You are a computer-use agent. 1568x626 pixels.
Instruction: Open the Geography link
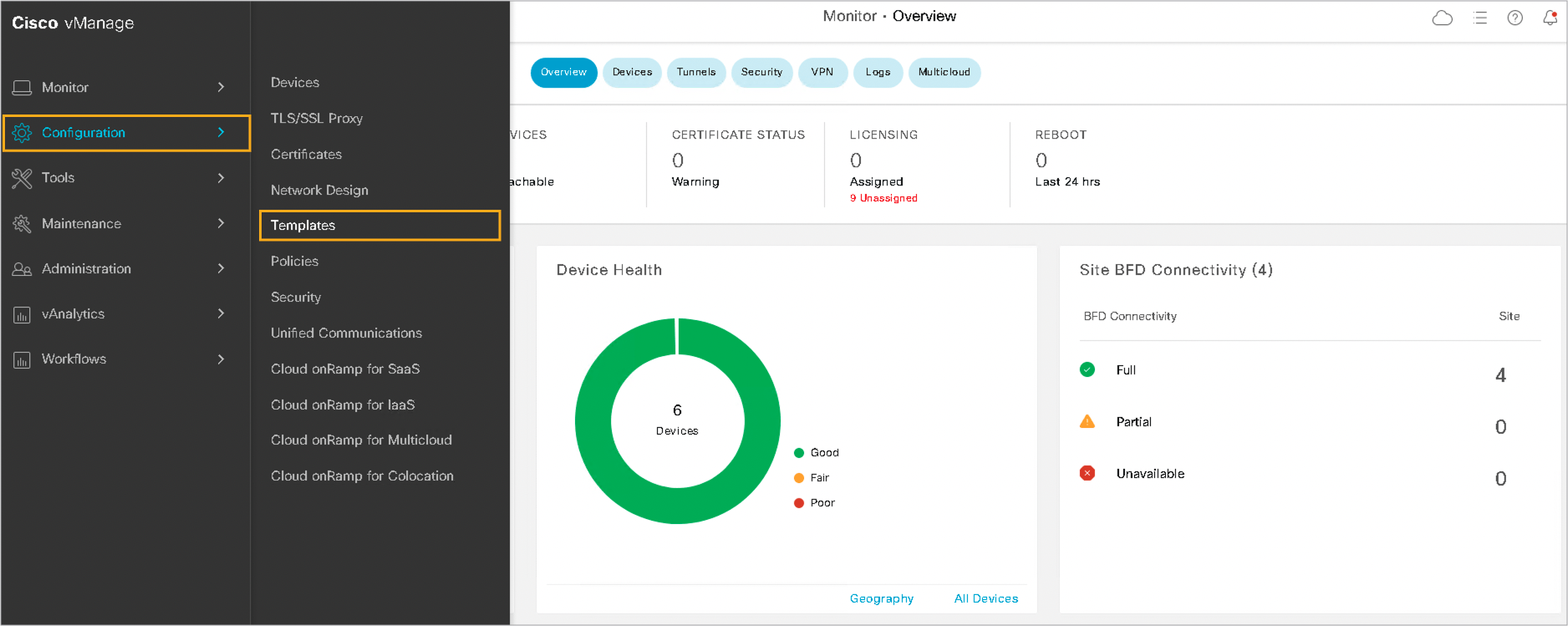coord(882,598)
